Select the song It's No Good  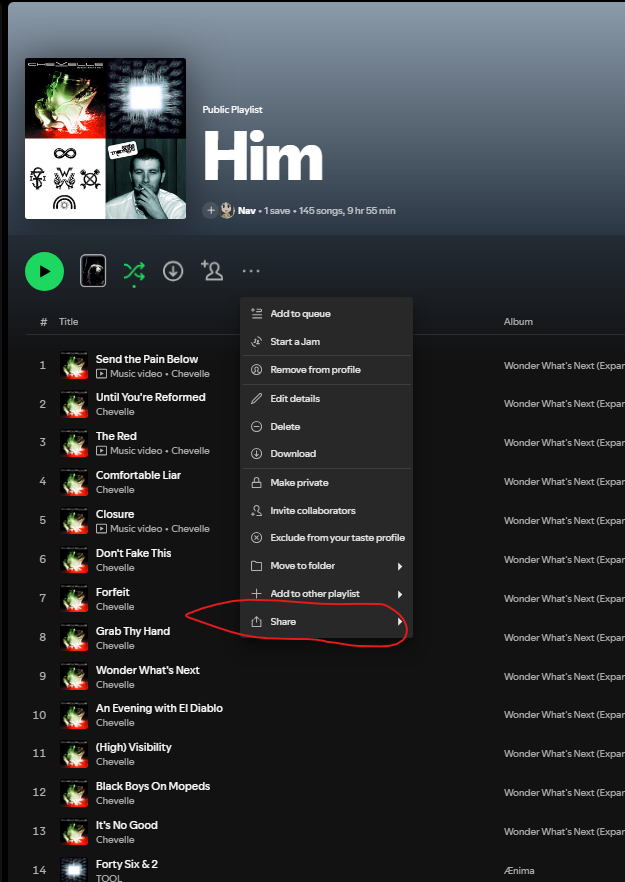[x=127, y=825]
